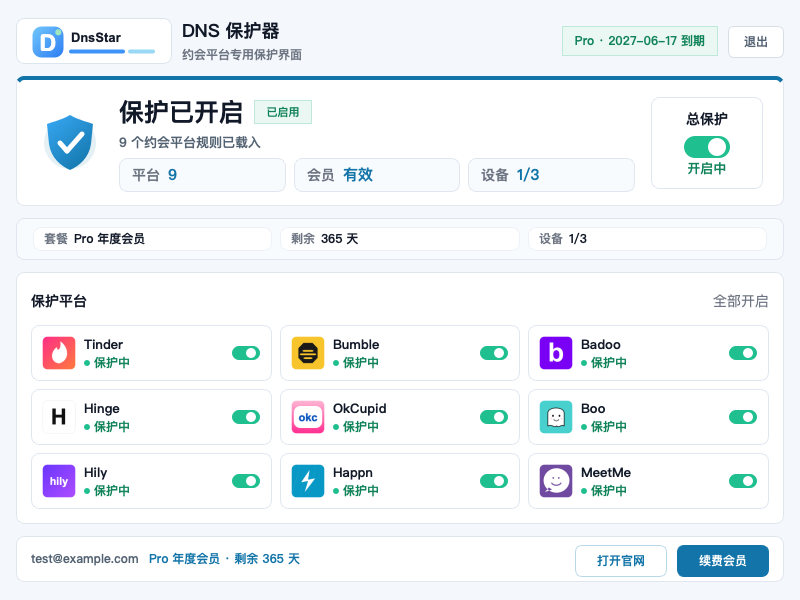Viewport: 800px width, 600px height.
Task: Click Tinder's 保护中 status
Action: click(x=107, y=363)
